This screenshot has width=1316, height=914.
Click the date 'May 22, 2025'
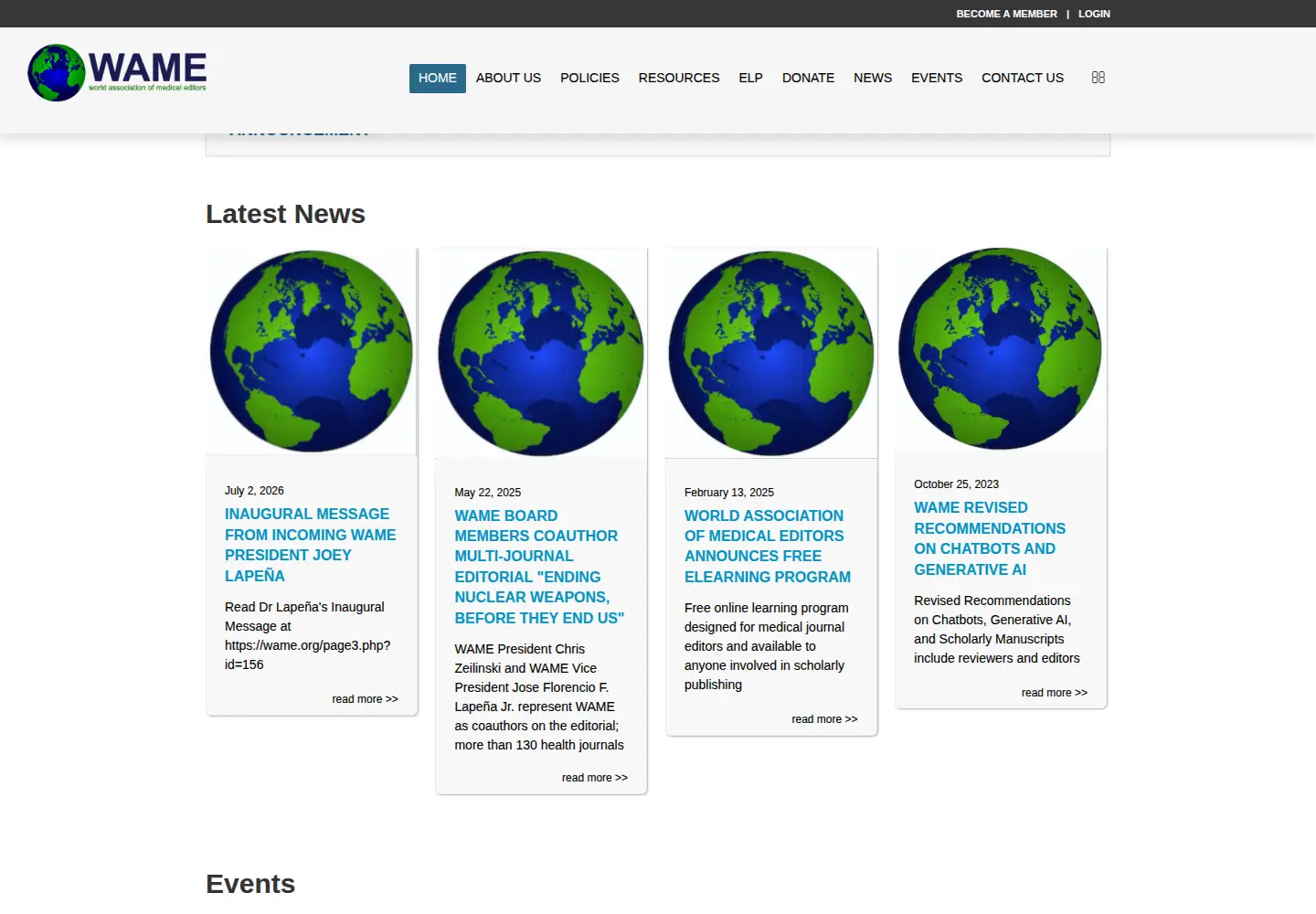pyautogui.click(x=487, y=493)
